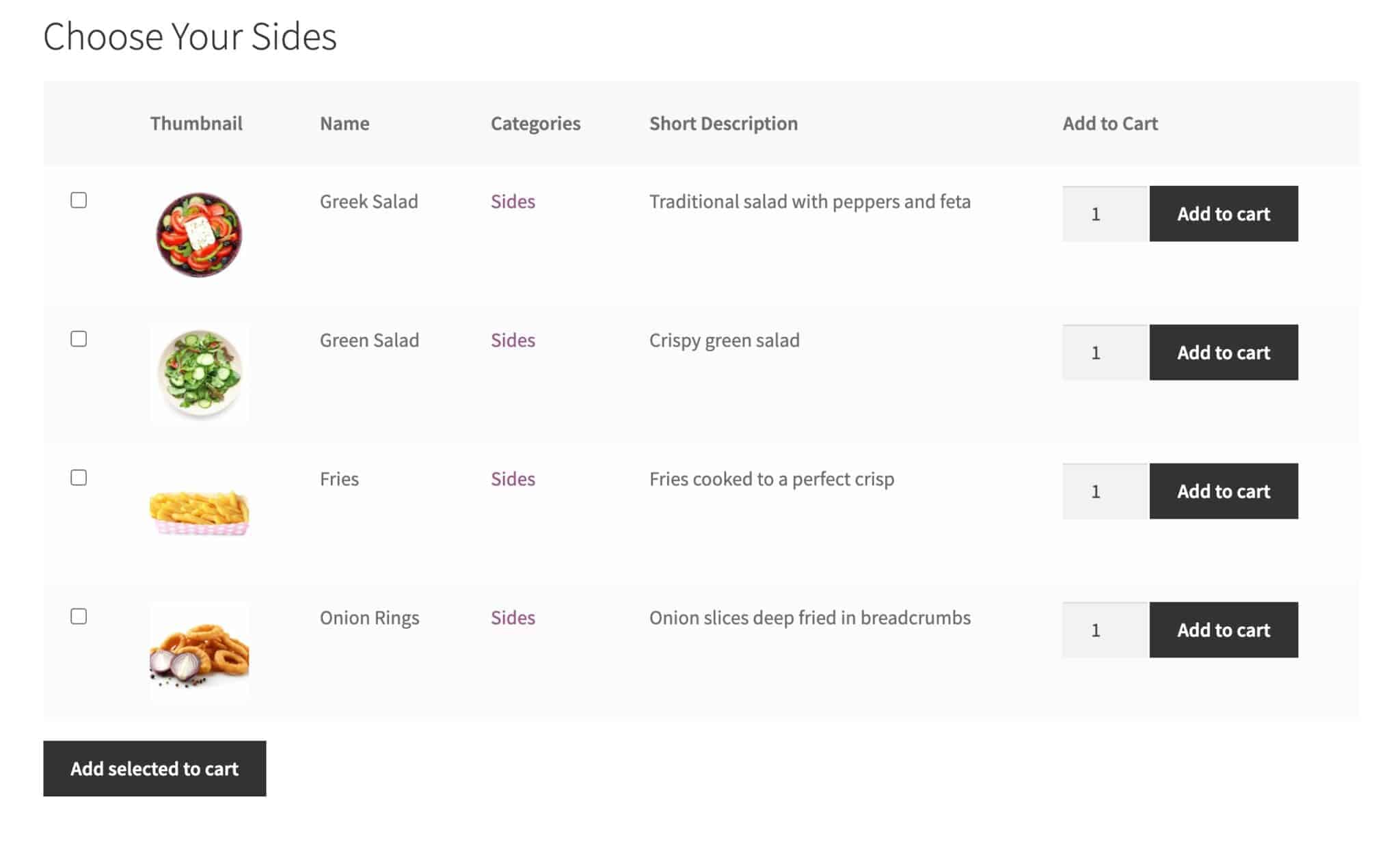1400x851 pixels.
Task: Add Fries to the cart
Action: pyautogui.click(x=1223, y=491)
